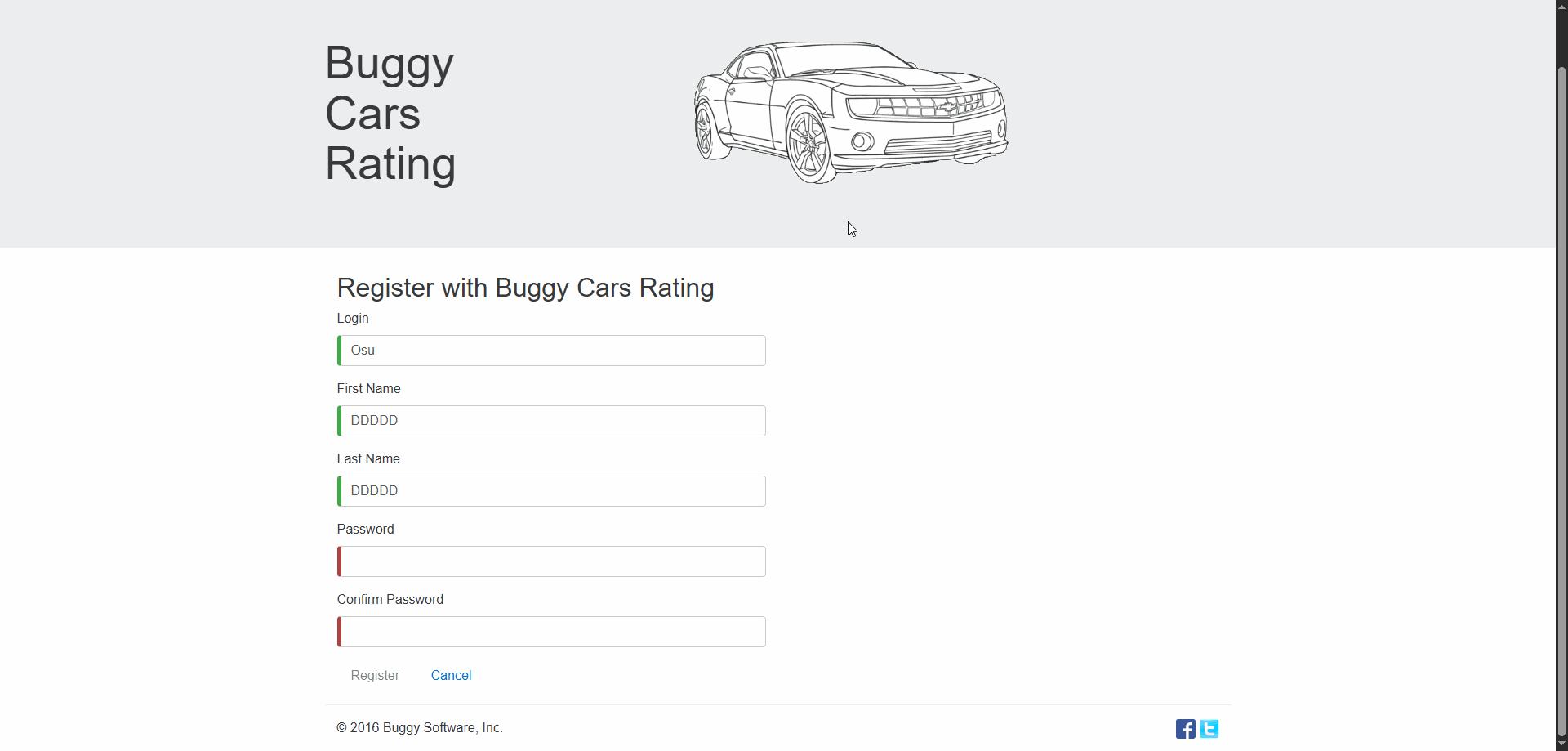This screenshot has height=751, width=1568.
Task: Click the Confirm Password label
Action: click(390, 599)
